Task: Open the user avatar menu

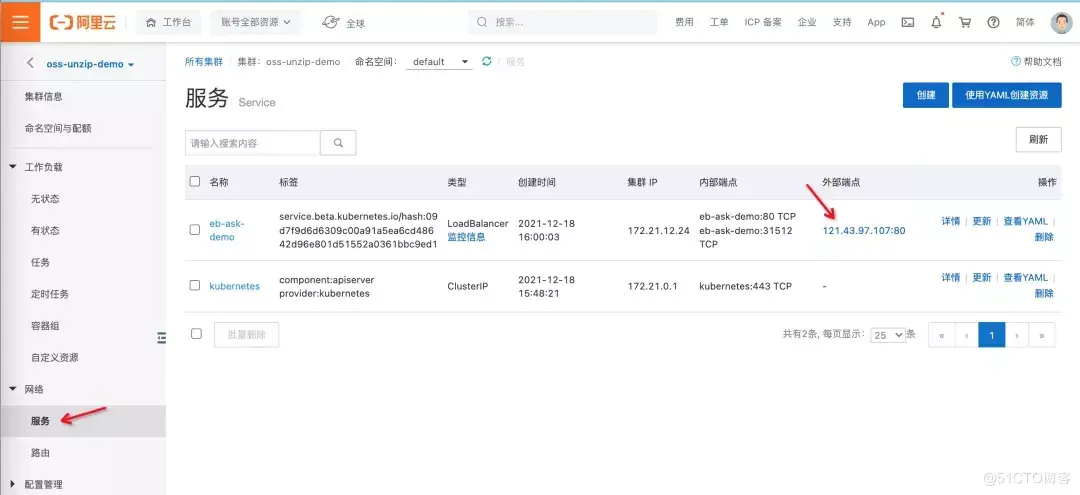Action: [1061, 22]
